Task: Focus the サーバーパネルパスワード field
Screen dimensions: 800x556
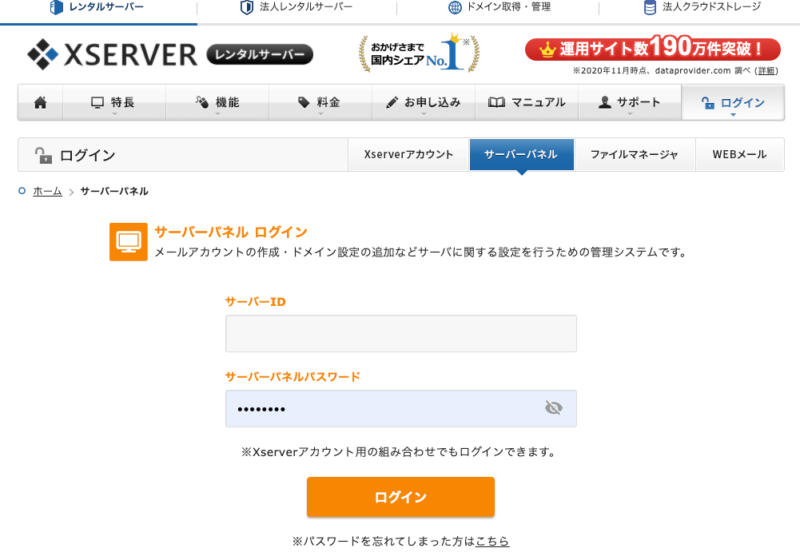Action: [x=401, y=409]
